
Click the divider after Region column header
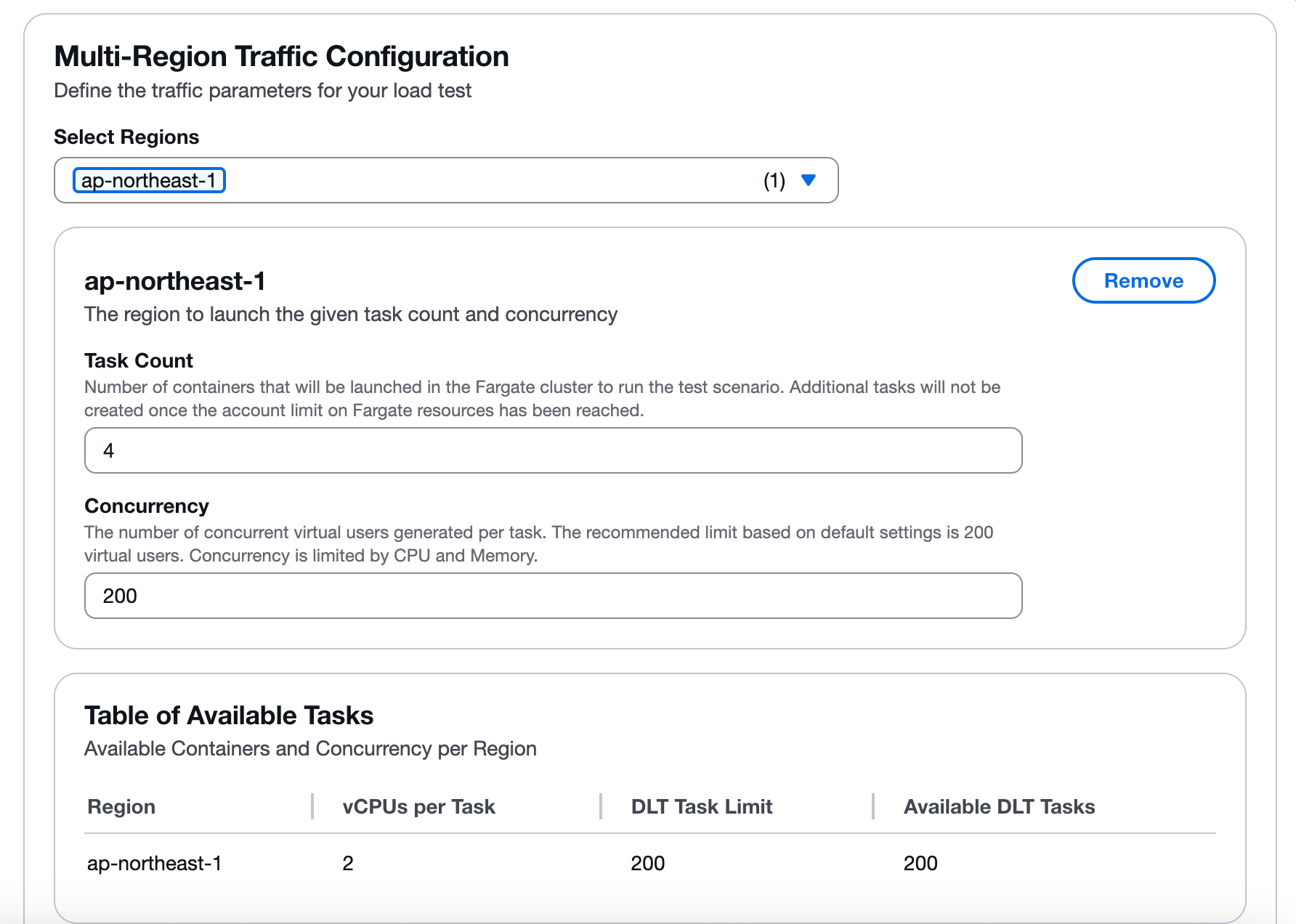tap(312, 806)
